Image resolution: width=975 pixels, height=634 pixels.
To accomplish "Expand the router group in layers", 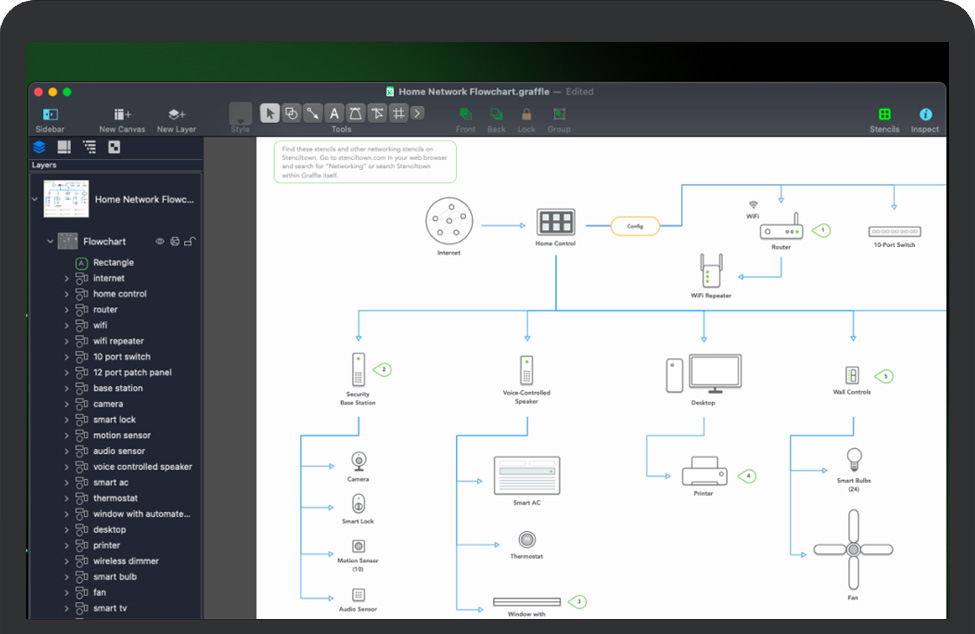I will pyautogui.click(x=67, y=310).
